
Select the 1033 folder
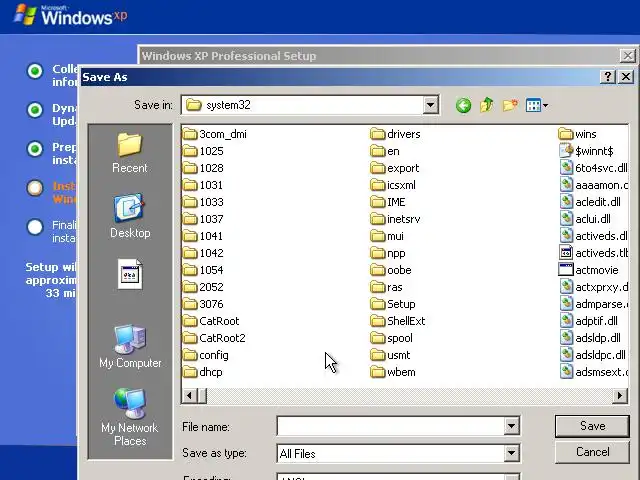coord(203,202)
